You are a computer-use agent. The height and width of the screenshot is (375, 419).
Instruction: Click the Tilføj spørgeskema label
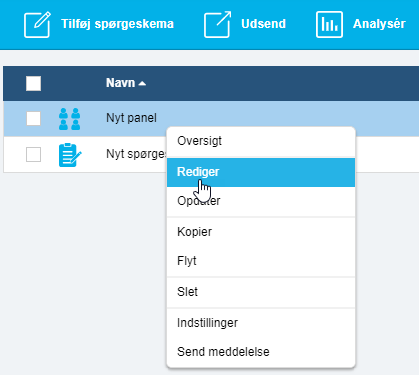[117, 24]
